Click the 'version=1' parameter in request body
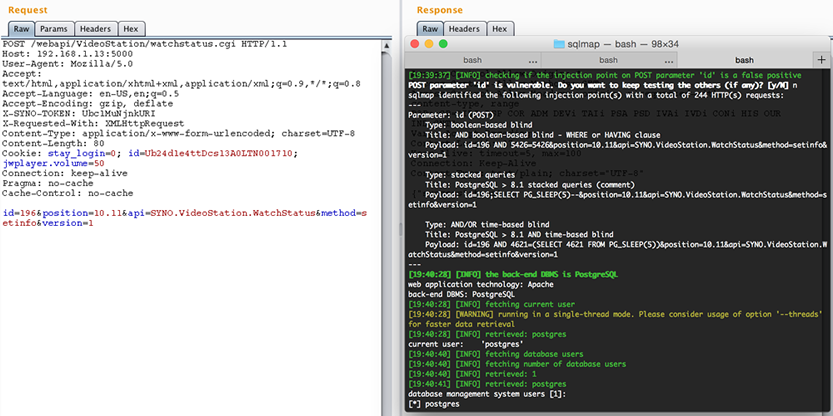Viewport: 833px width, 416px height. coord(67,223)
